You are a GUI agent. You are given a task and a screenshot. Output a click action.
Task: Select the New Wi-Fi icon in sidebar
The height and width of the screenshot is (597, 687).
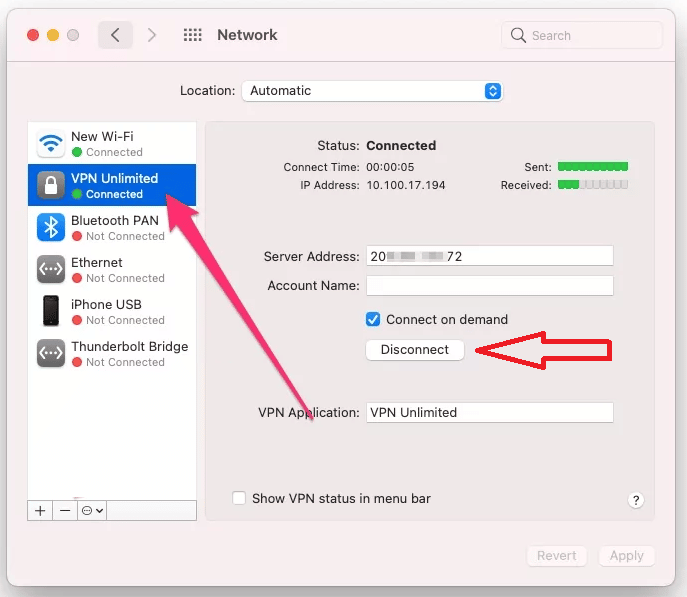coord(51,143)
